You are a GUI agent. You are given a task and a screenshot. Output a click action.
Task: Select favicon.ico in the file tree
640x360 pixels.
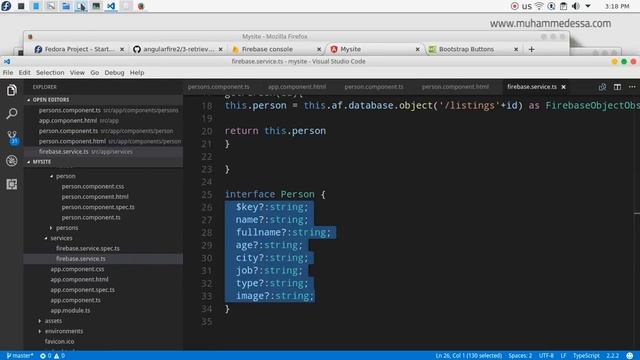pos(60,341)
